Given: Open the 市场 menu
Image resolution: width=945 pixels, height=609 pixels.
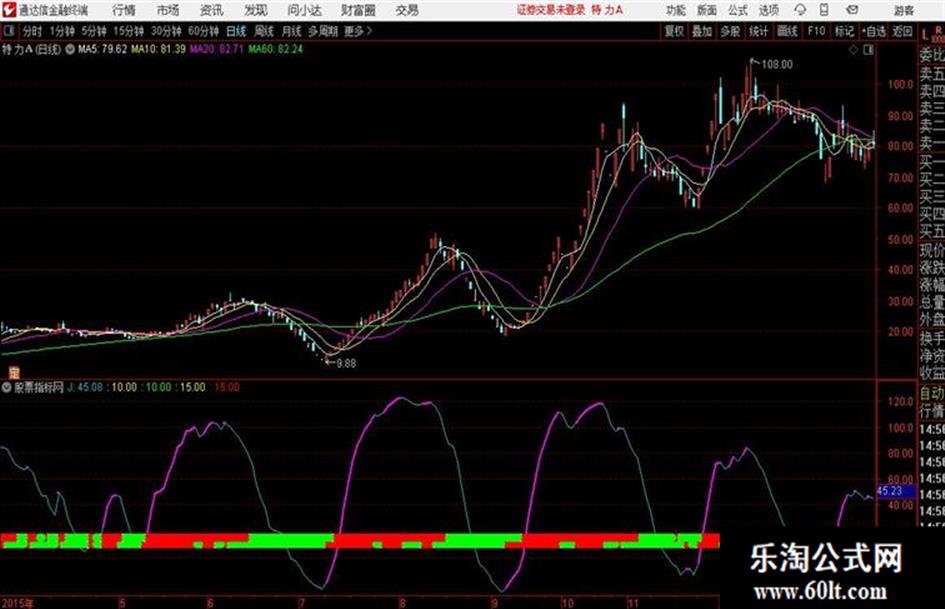Looking at the screenshot, I should point(168,10).
